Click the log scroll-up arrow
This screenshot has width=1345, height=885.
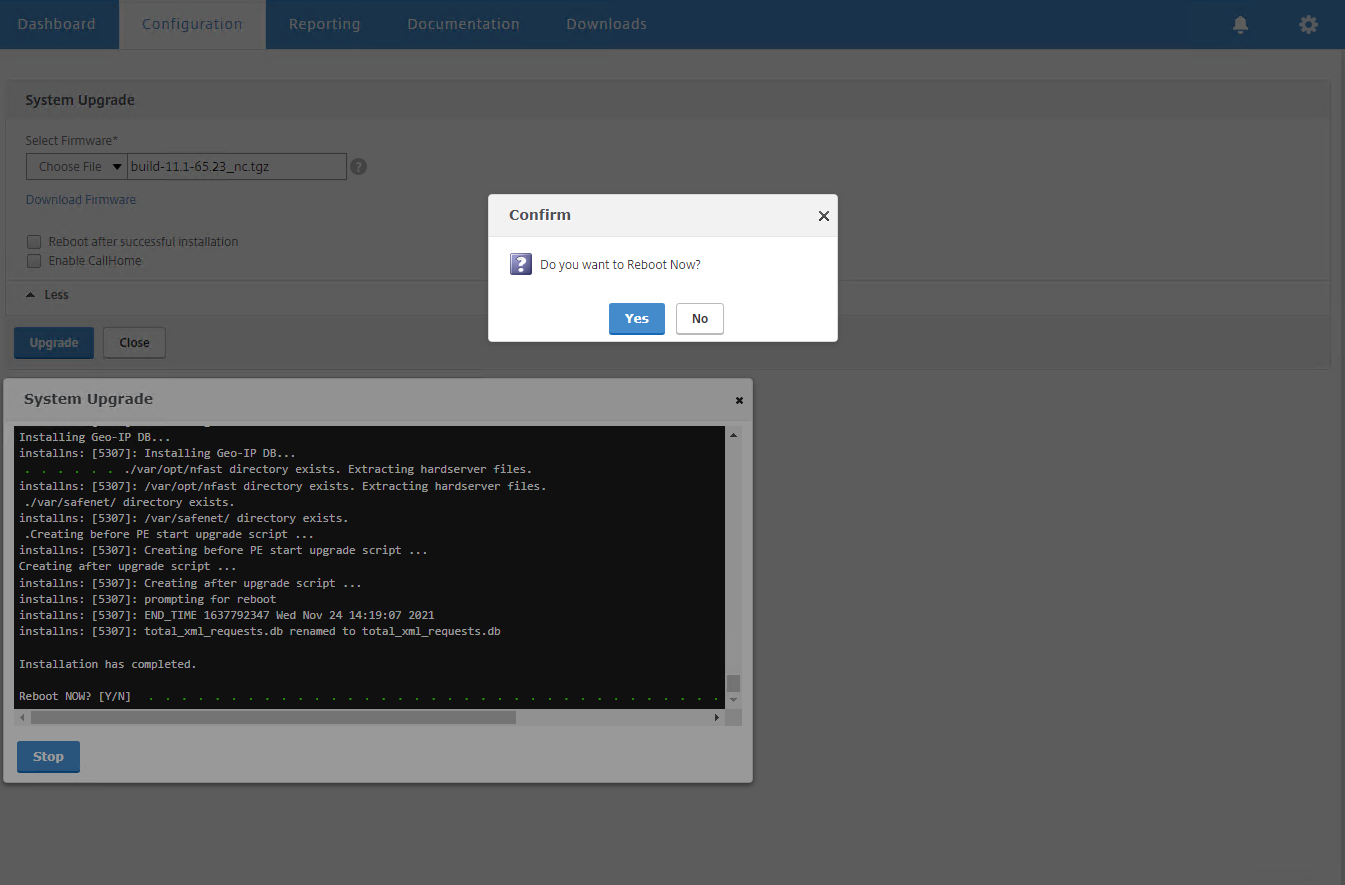(x=733, y=435)
